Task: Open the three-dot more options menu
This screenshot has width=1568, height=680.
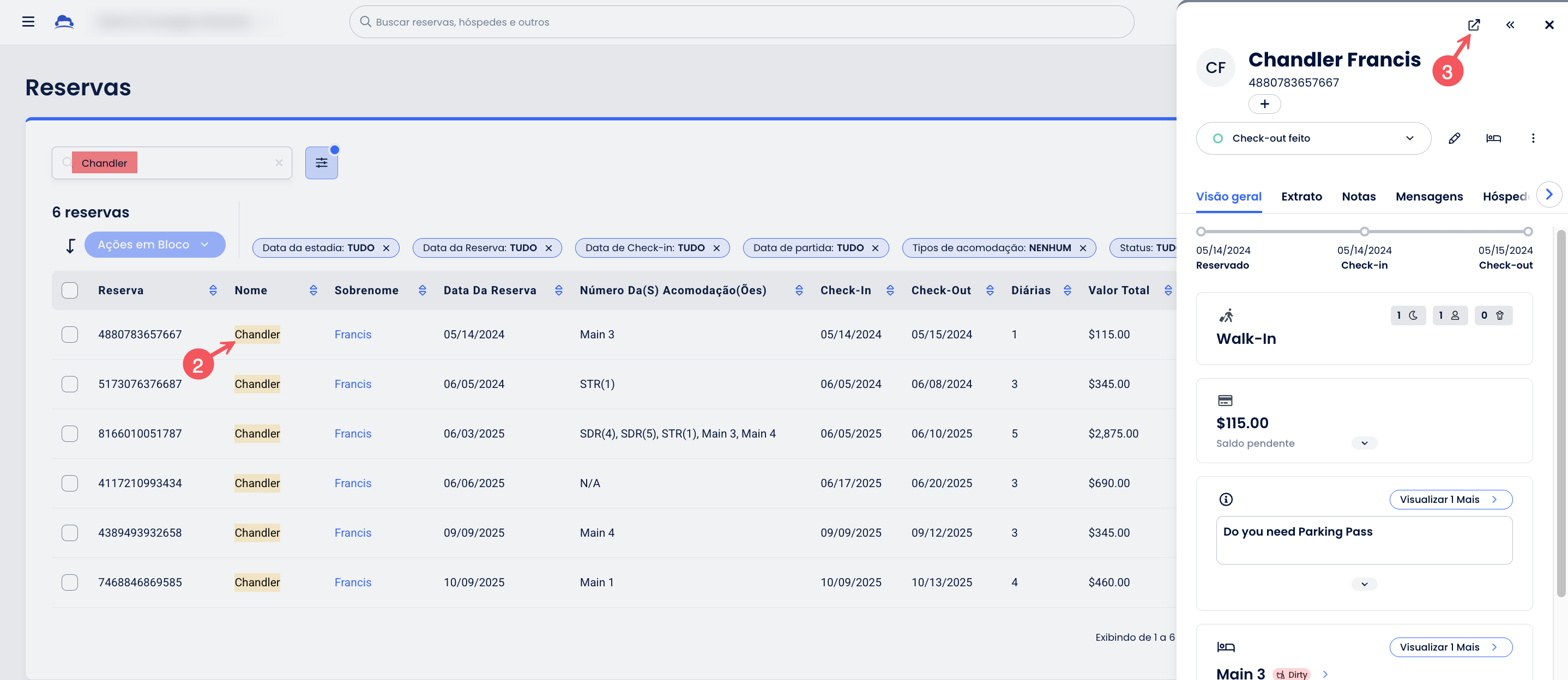Action: [x=1533, y=139]
